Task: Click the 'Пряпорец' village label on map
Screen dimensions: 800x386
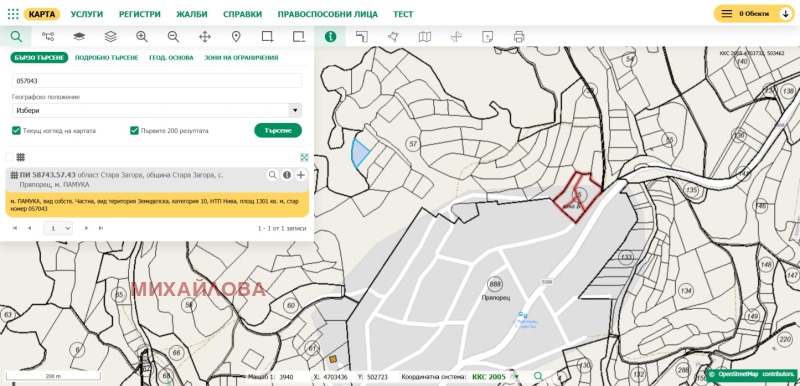Action: [495, 297]
